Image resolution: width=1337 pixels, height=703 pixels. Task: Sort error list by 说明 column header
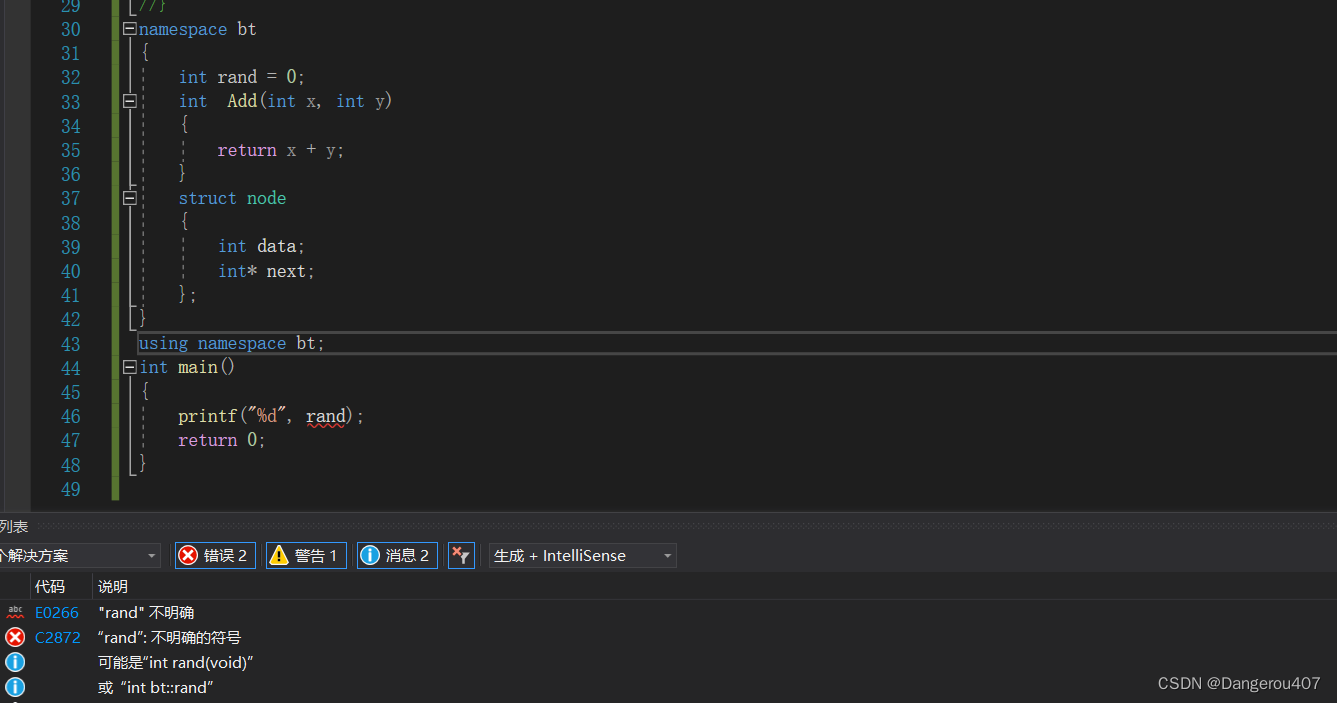click(113, 586)
